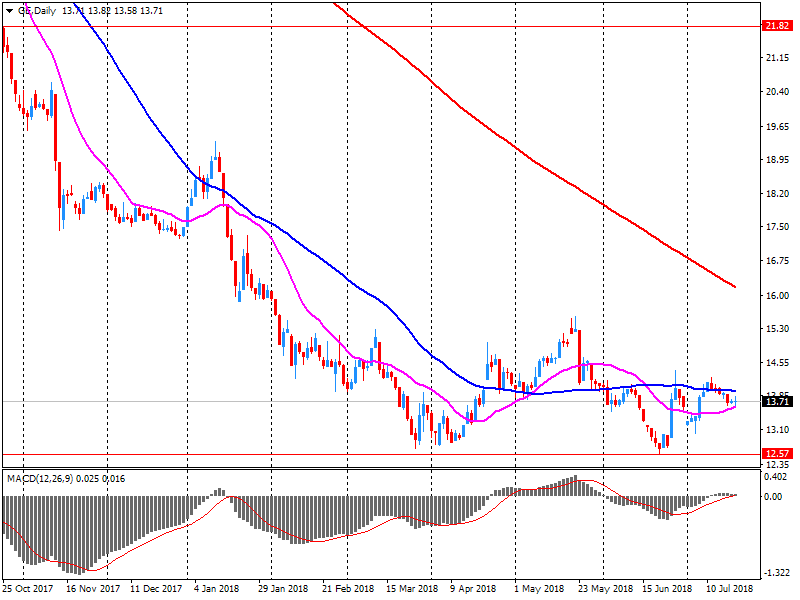This screenshot has height=600, width=800.
Task: Select the 21.82 red price level label
Action: (x=778, y=26)
